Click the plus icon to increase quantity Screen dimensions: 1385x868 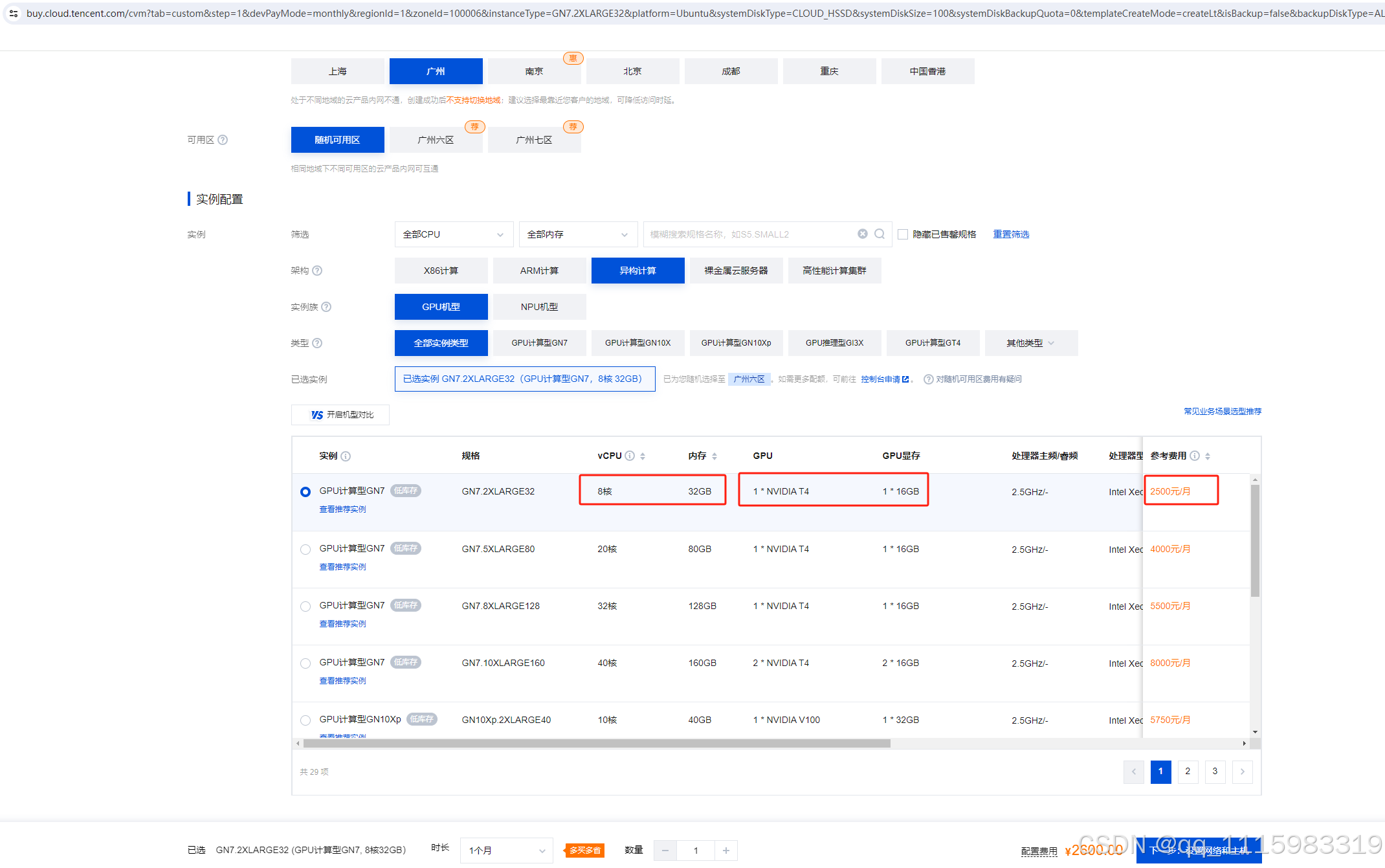click(726, 851)
